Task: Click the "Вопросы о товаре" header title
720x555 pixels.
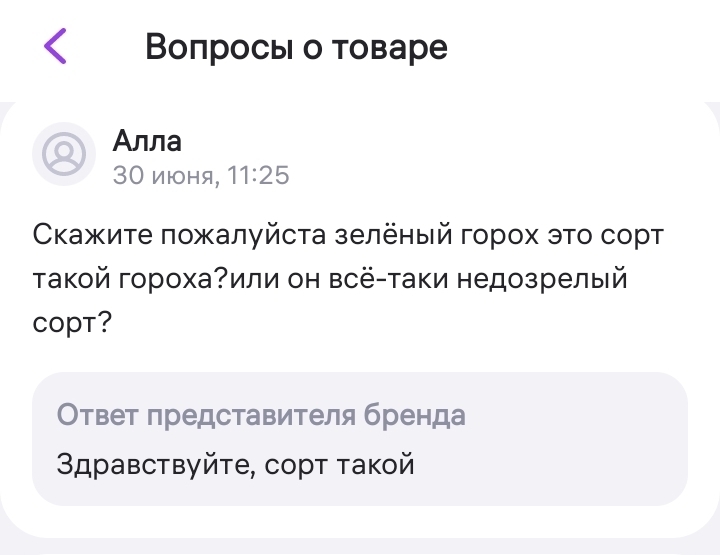Action: pos(296,47)
